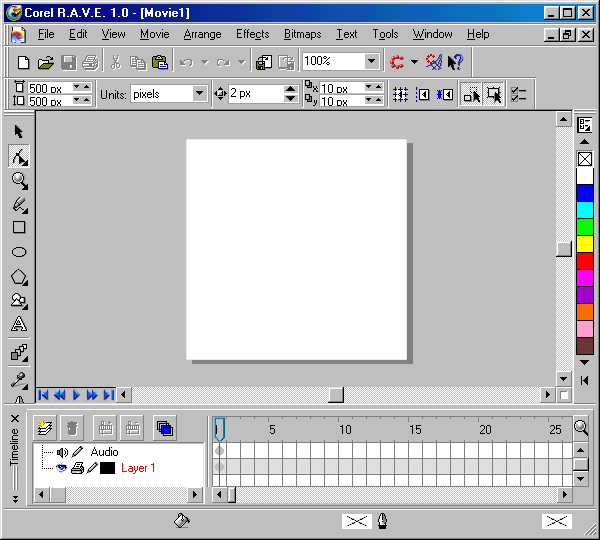Click the Play movie button

pyautogui.click(x=76, y=395)
